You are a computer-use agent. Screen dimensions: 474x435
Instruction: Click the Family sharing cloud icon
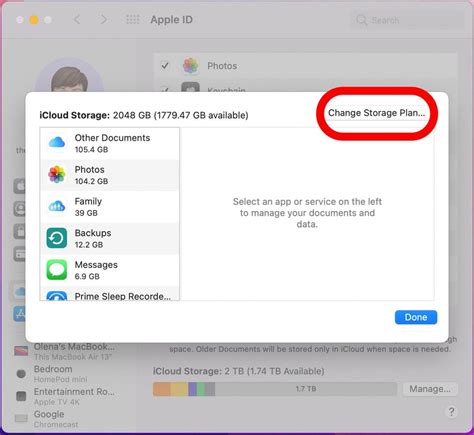tap(57, 206)
